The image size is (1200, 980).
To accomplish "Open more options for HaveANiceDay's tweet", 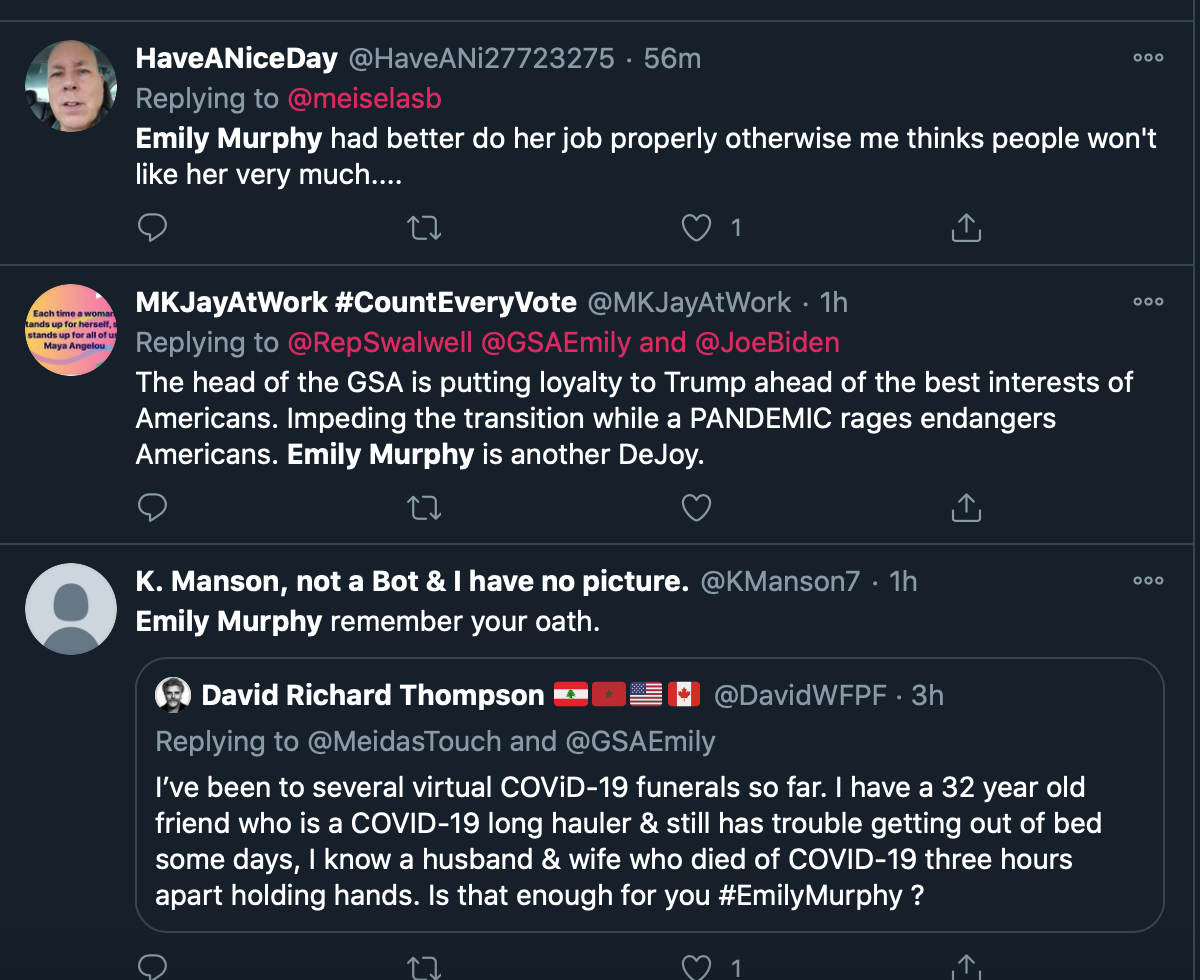I will 1148,58.
